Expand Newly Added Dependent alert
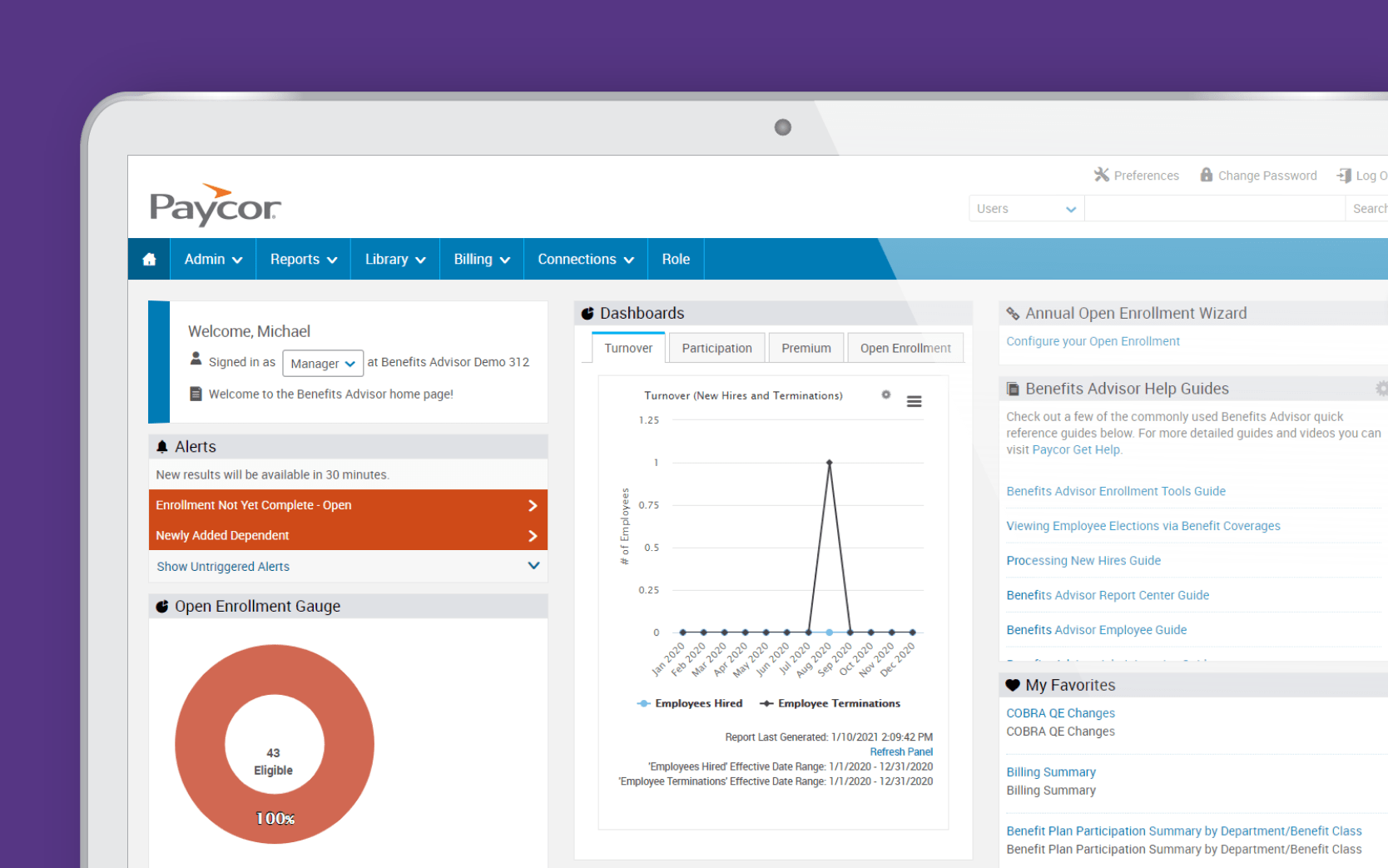 coord(348,535)
